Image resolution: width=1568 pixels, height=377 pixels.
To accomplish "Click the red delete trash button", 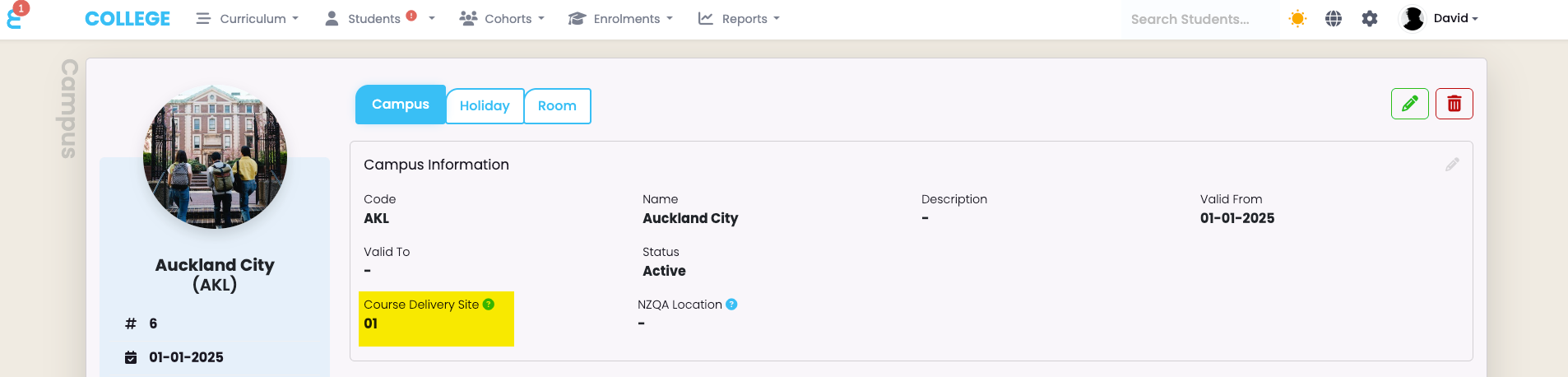I will 1454,104.
